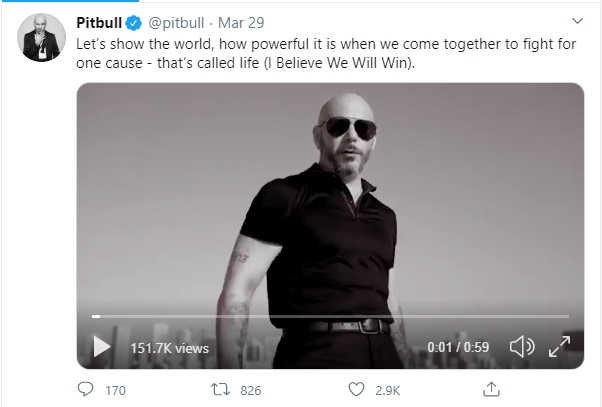Click the 170 replies count
The height and width of the screenshot is (407, 602).
116,390
